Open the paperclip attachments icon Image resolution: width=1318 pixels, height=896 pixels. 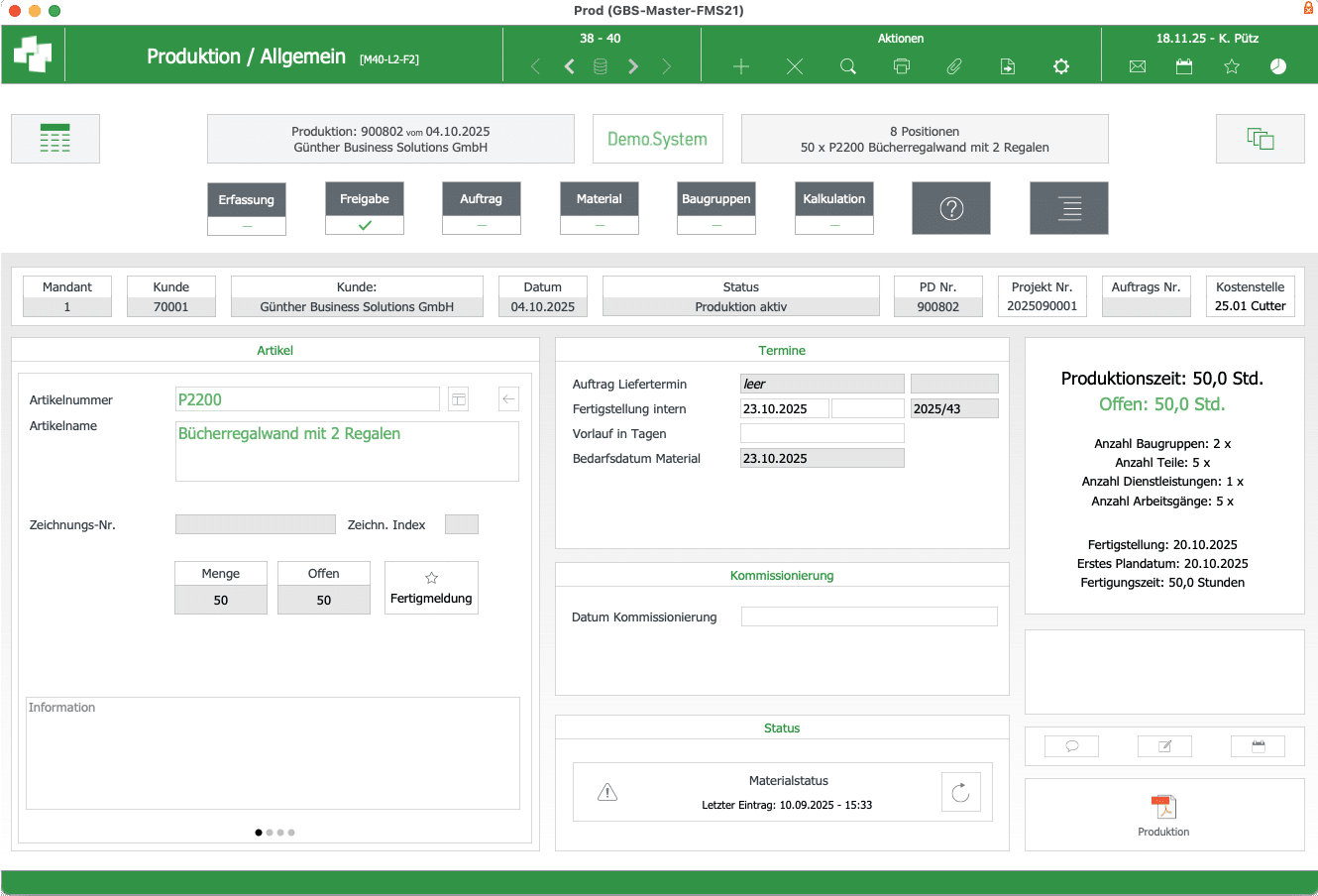[954, 66]
